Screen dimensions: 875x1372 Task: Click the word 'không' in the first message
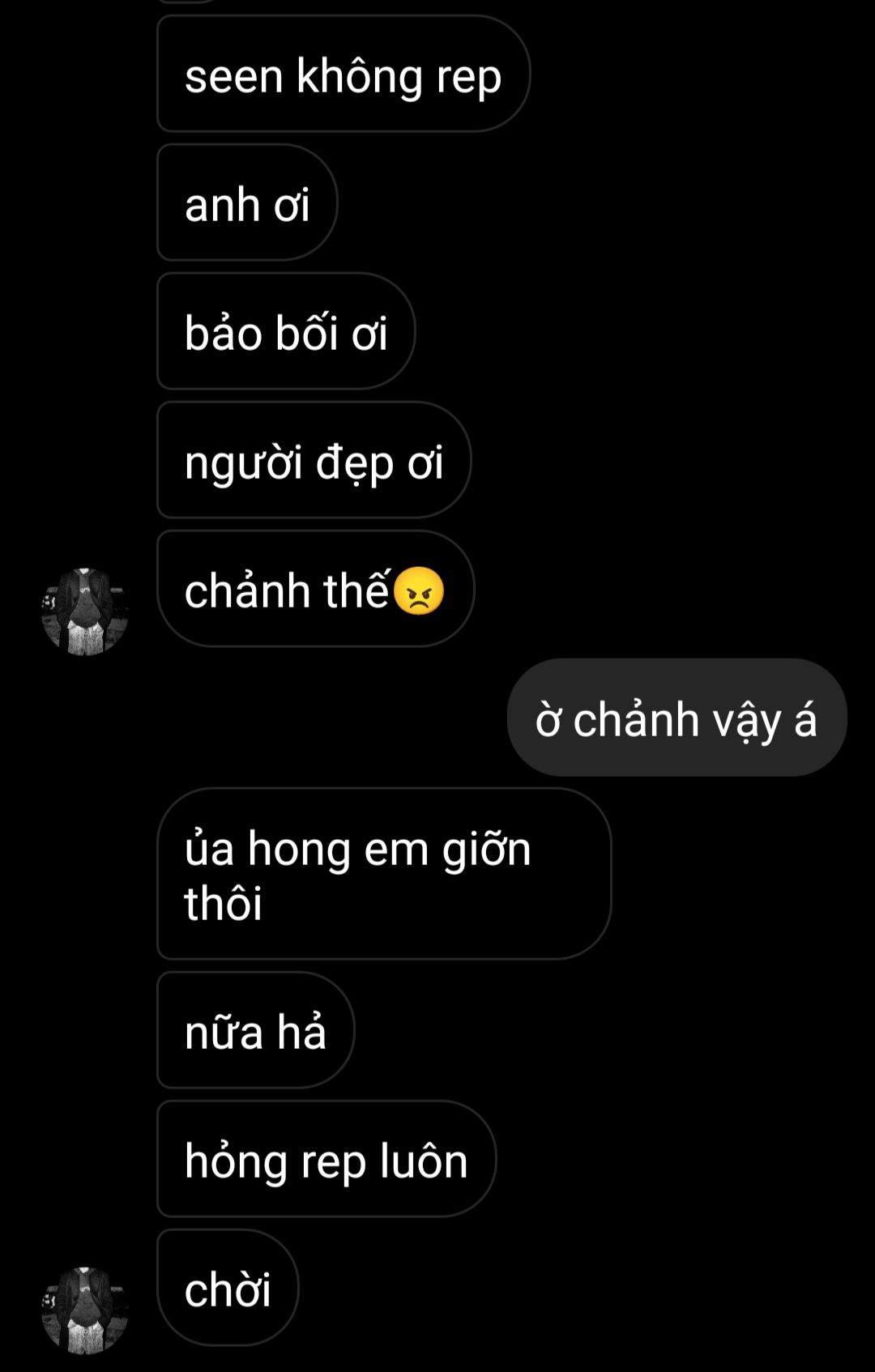[x=360, y=77]
